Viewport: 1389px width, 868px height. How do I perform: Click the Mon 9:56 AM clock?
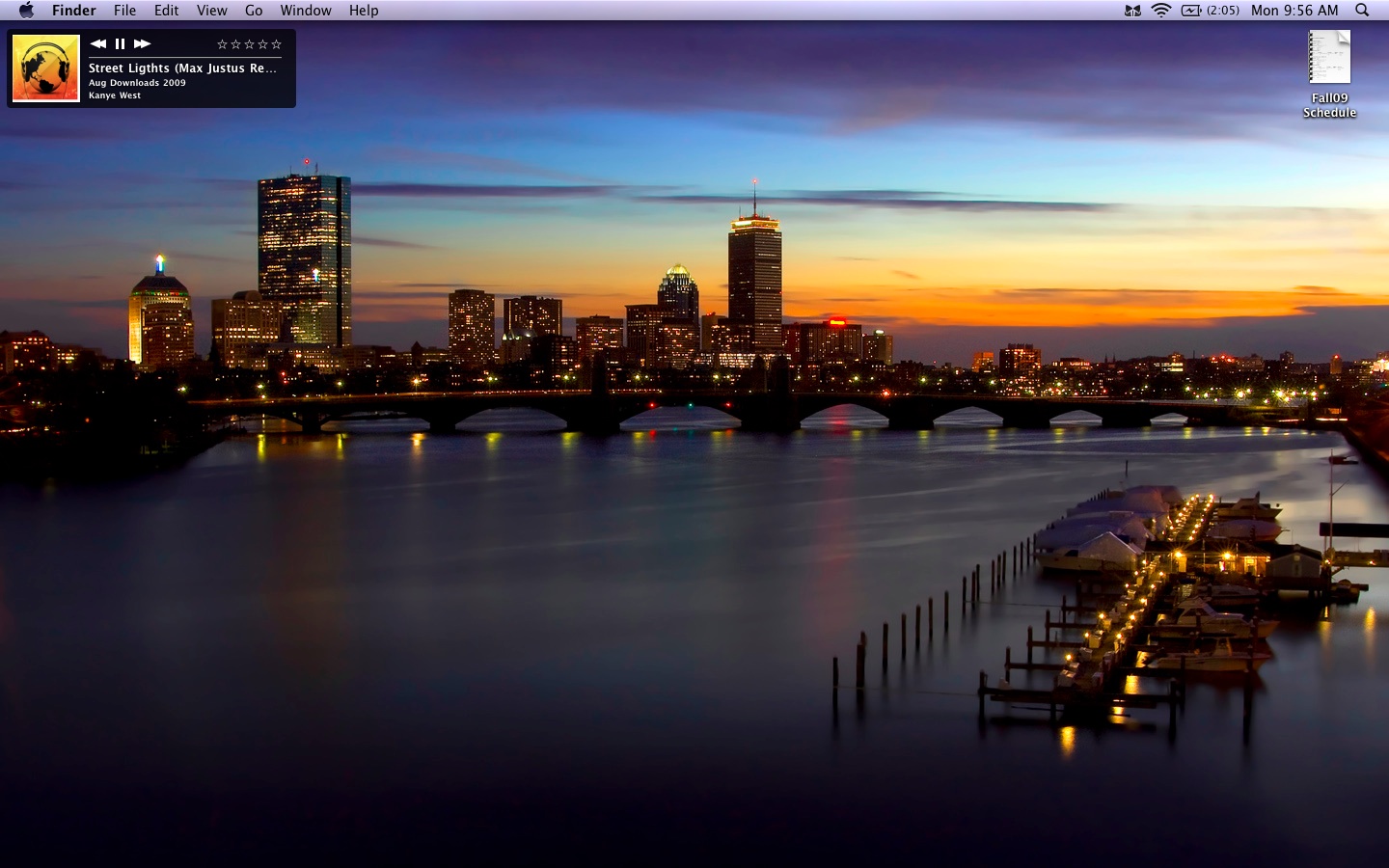tap(1294, 10)
